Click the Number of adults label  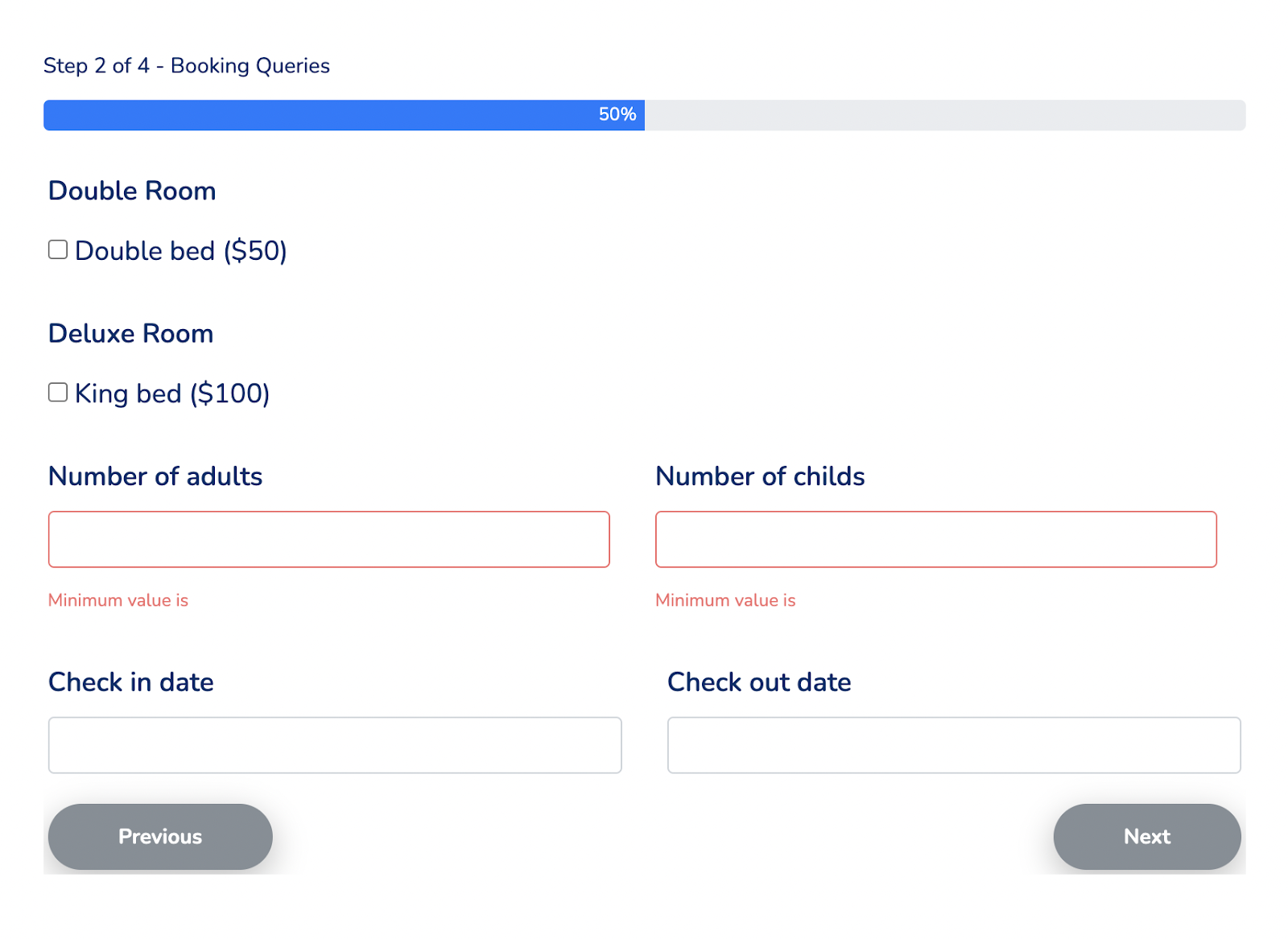[x=155, y=476]
